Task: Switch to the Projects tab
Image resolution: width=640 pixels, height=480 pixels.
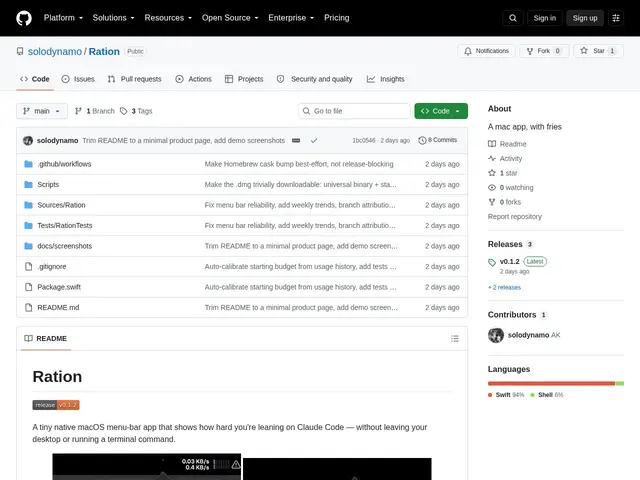Action: (244, 79)
